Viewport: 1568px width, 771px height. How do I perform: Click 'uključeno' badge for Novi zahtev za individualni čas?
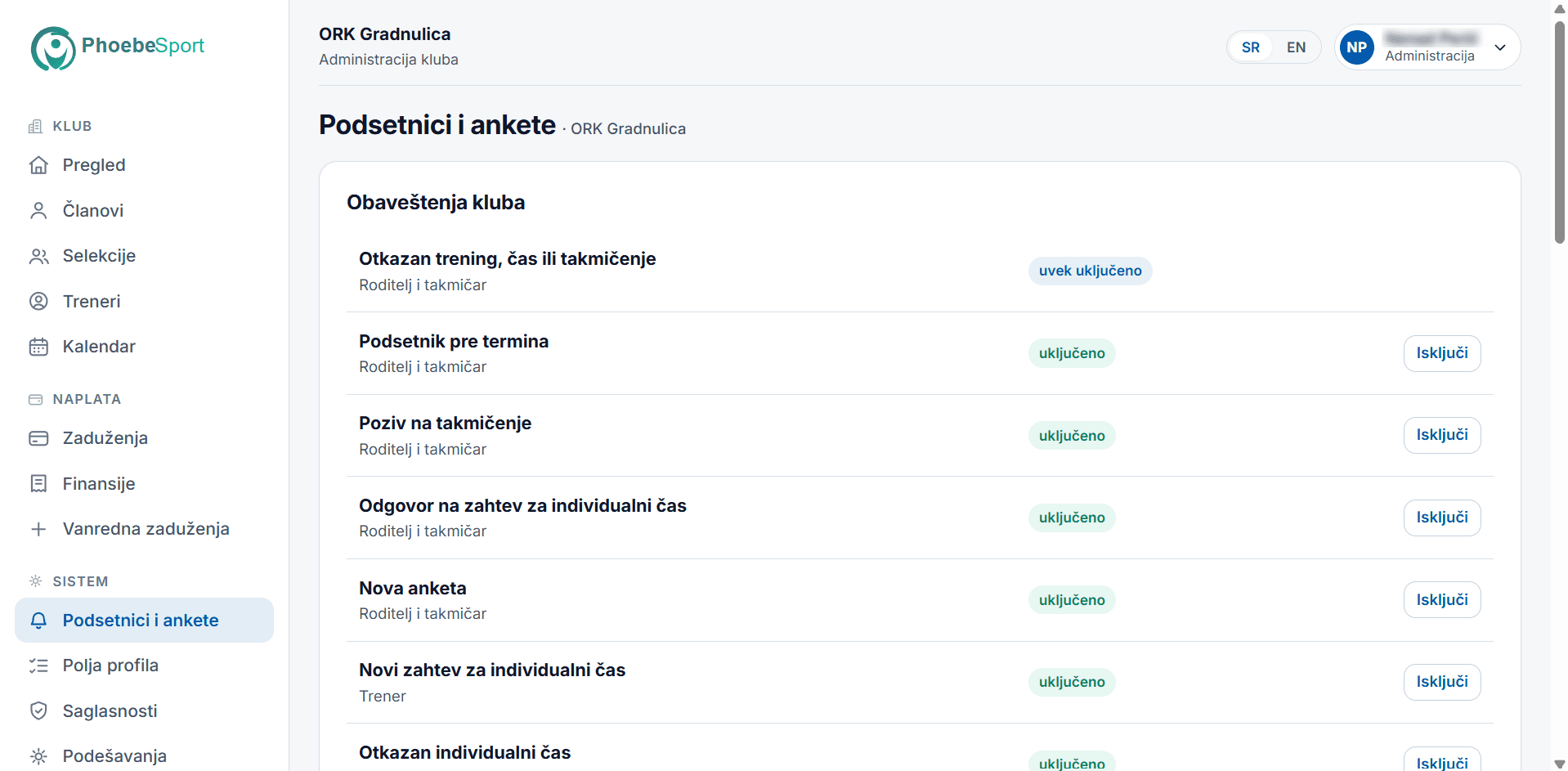(x=1072, y=682)
